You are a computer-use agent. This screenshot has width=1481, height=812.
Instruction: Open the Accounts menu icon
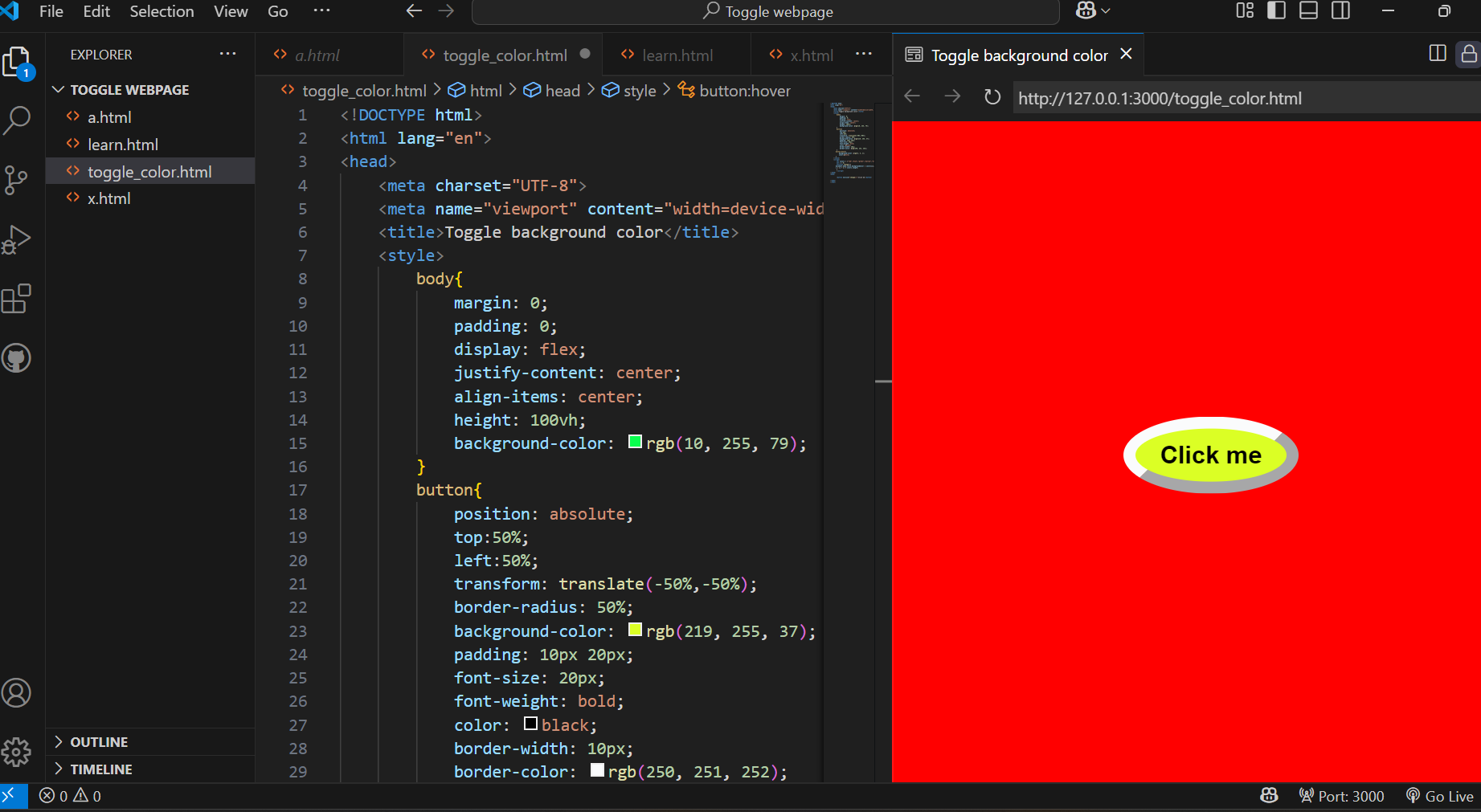tap(17, 692)
